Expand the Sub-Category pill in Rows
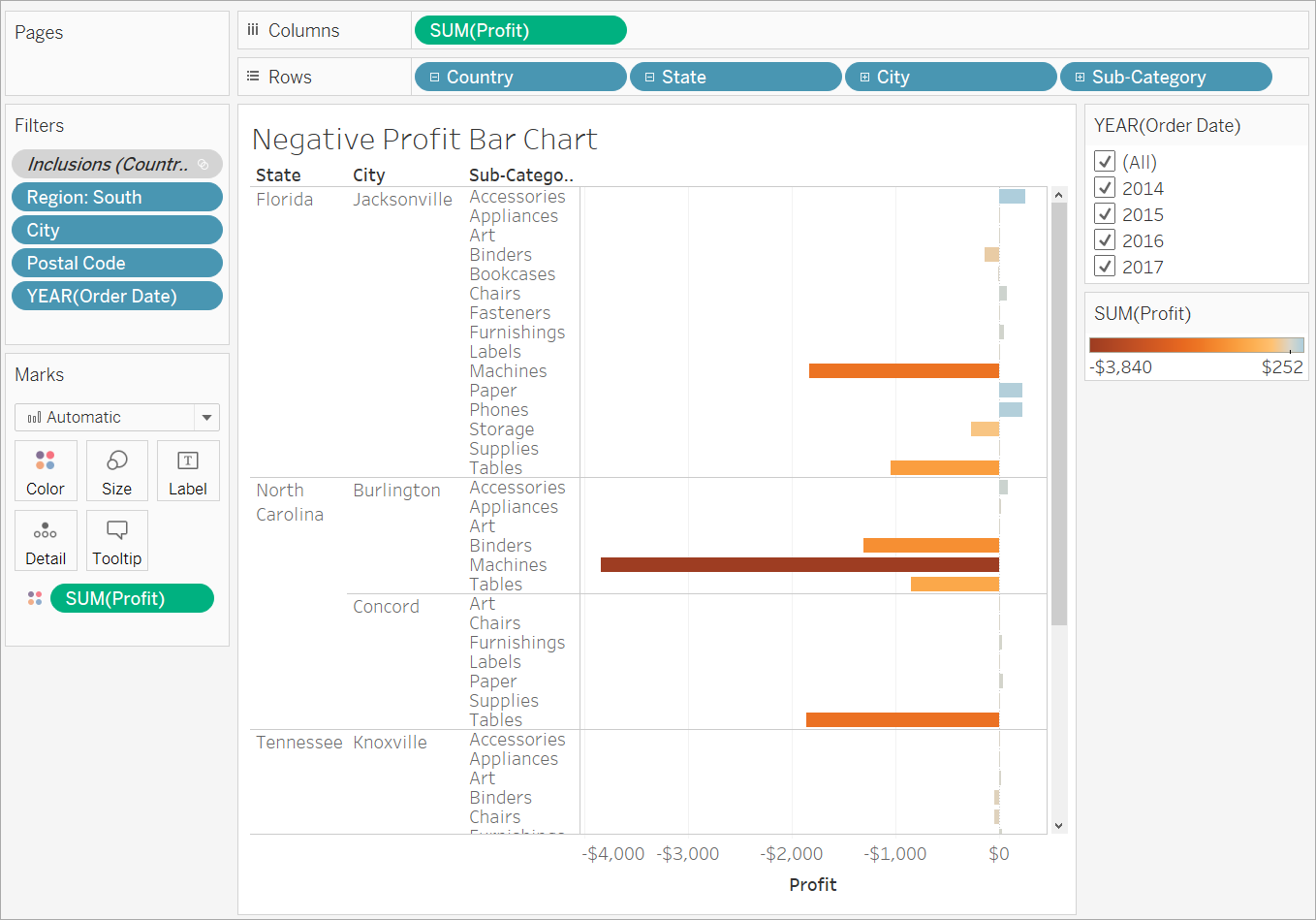Screen dimensions: 1316x920 pos(1080,78)
